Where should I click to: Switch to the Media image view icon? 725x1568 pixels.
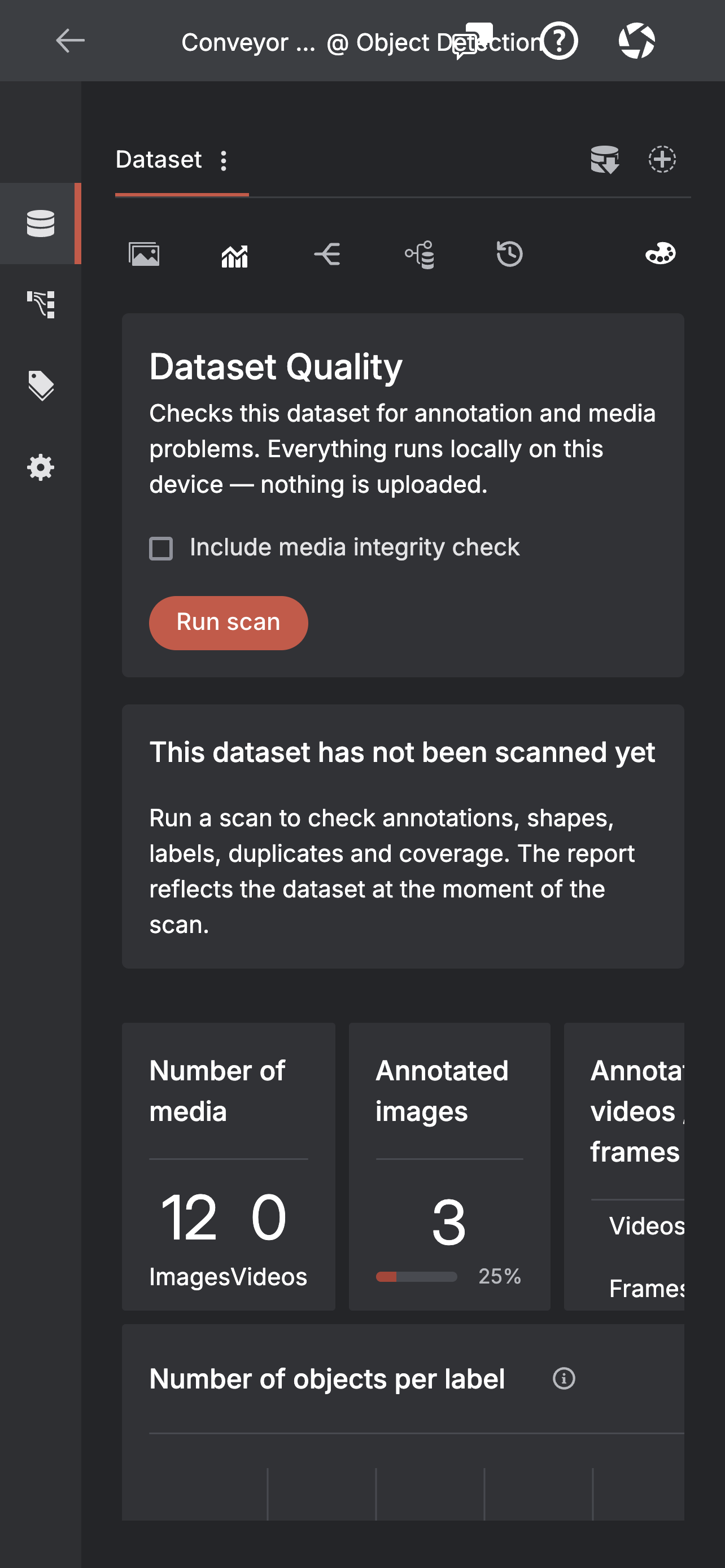(x=145, y=254)
